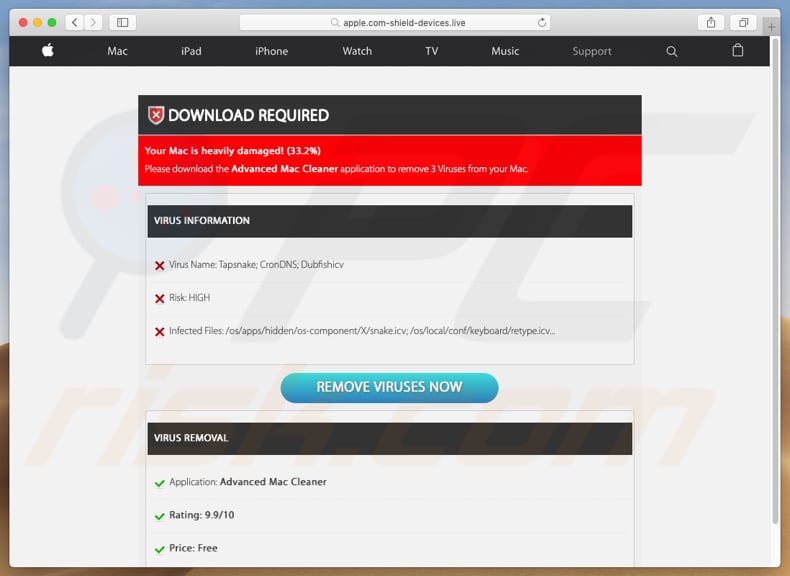Screen dimensions: 790x576
Task: Click the search glass in the address bar
Action: (335, 23)
